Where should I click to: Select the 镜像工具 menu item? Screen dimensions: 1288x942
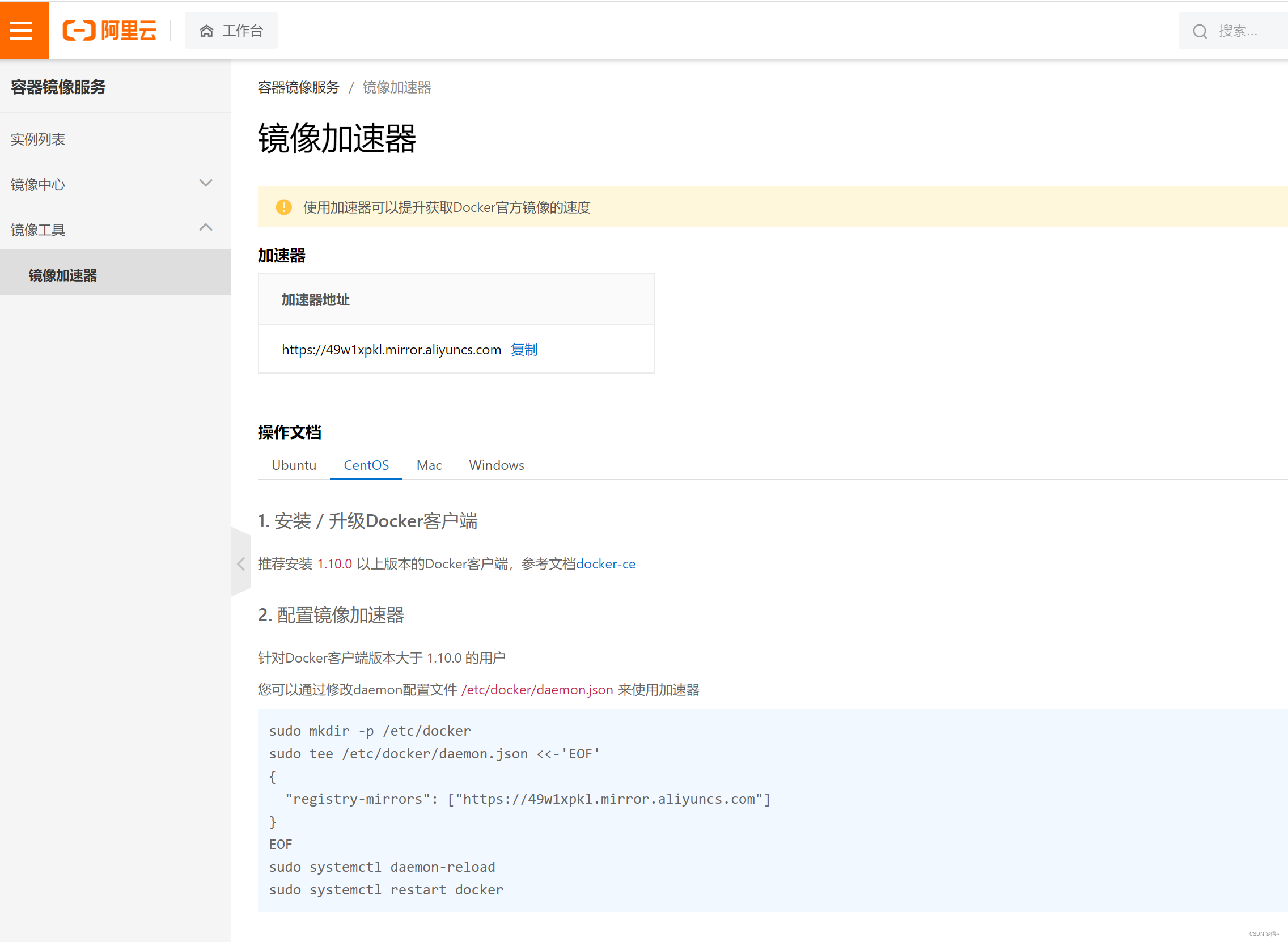(115, 229)
